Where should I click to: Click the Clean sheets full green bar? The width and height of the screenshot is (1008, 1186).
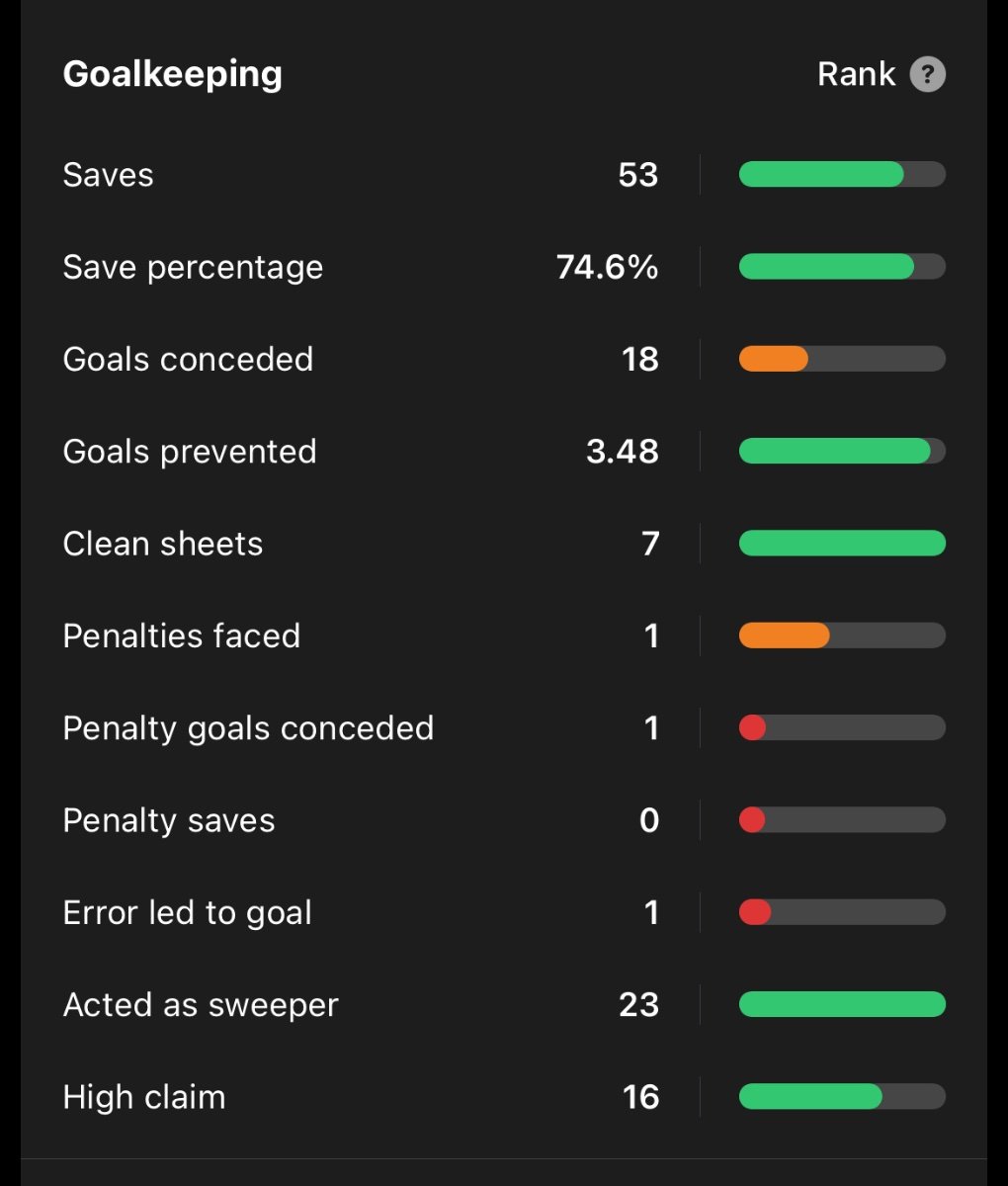pos(842,544)
